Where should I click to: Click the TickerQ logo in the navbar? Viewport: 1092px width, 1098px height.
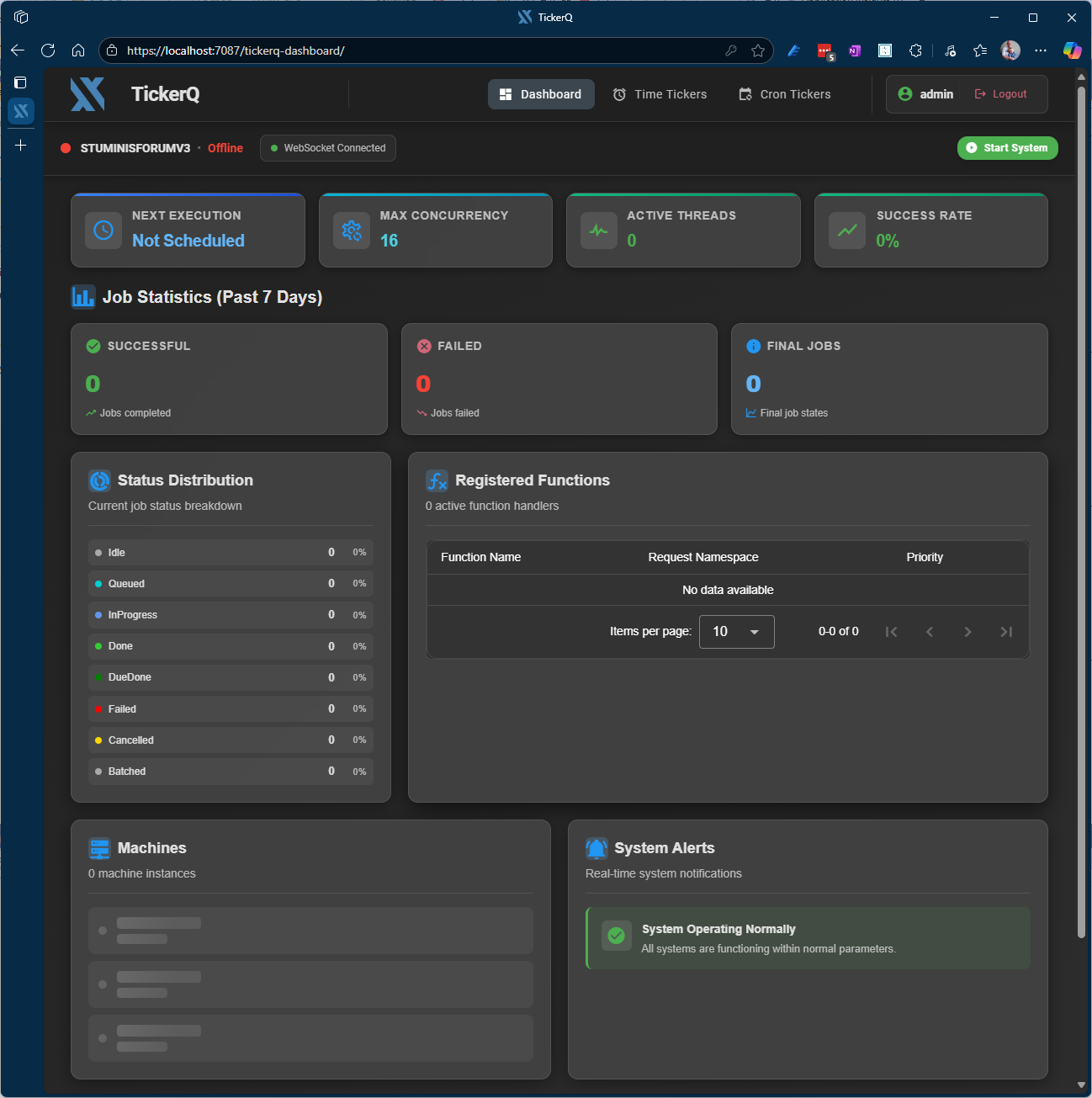coord(87,93)
